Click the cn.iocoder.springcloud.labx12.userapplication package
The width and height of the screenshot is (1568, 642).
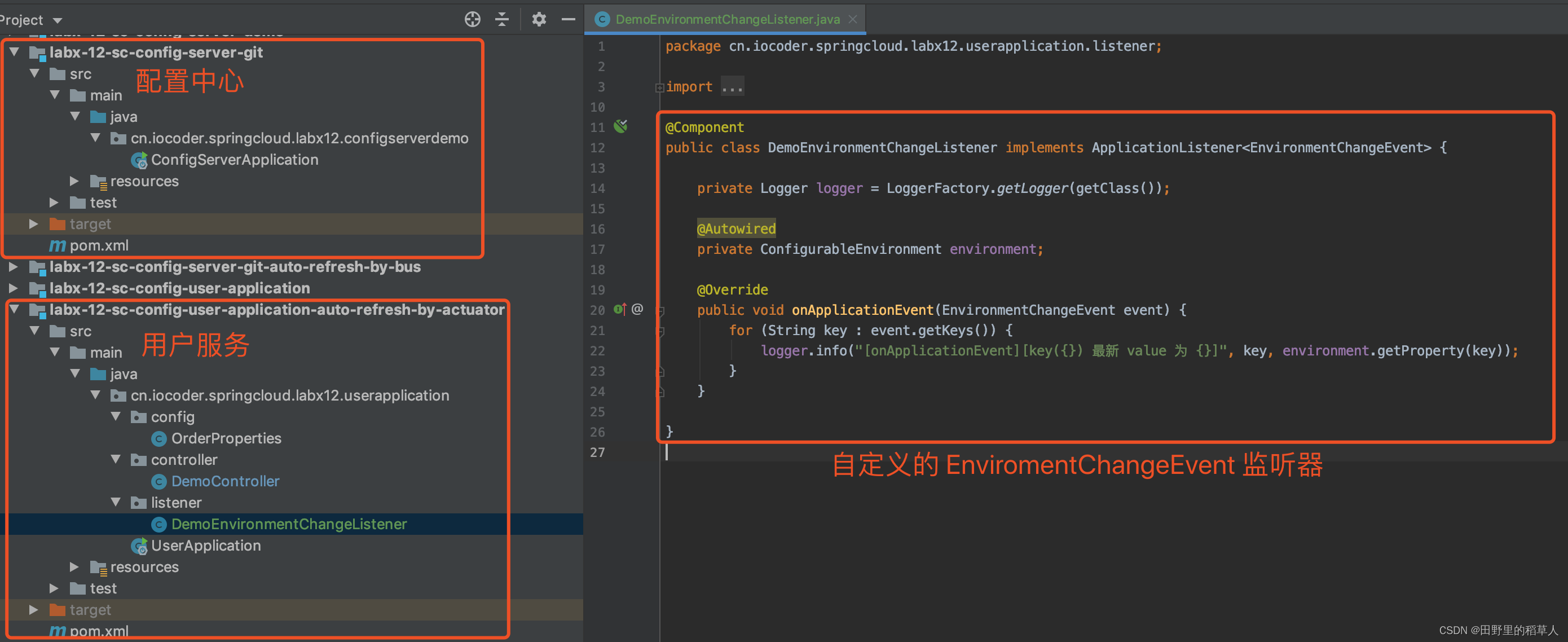(290, 395)
